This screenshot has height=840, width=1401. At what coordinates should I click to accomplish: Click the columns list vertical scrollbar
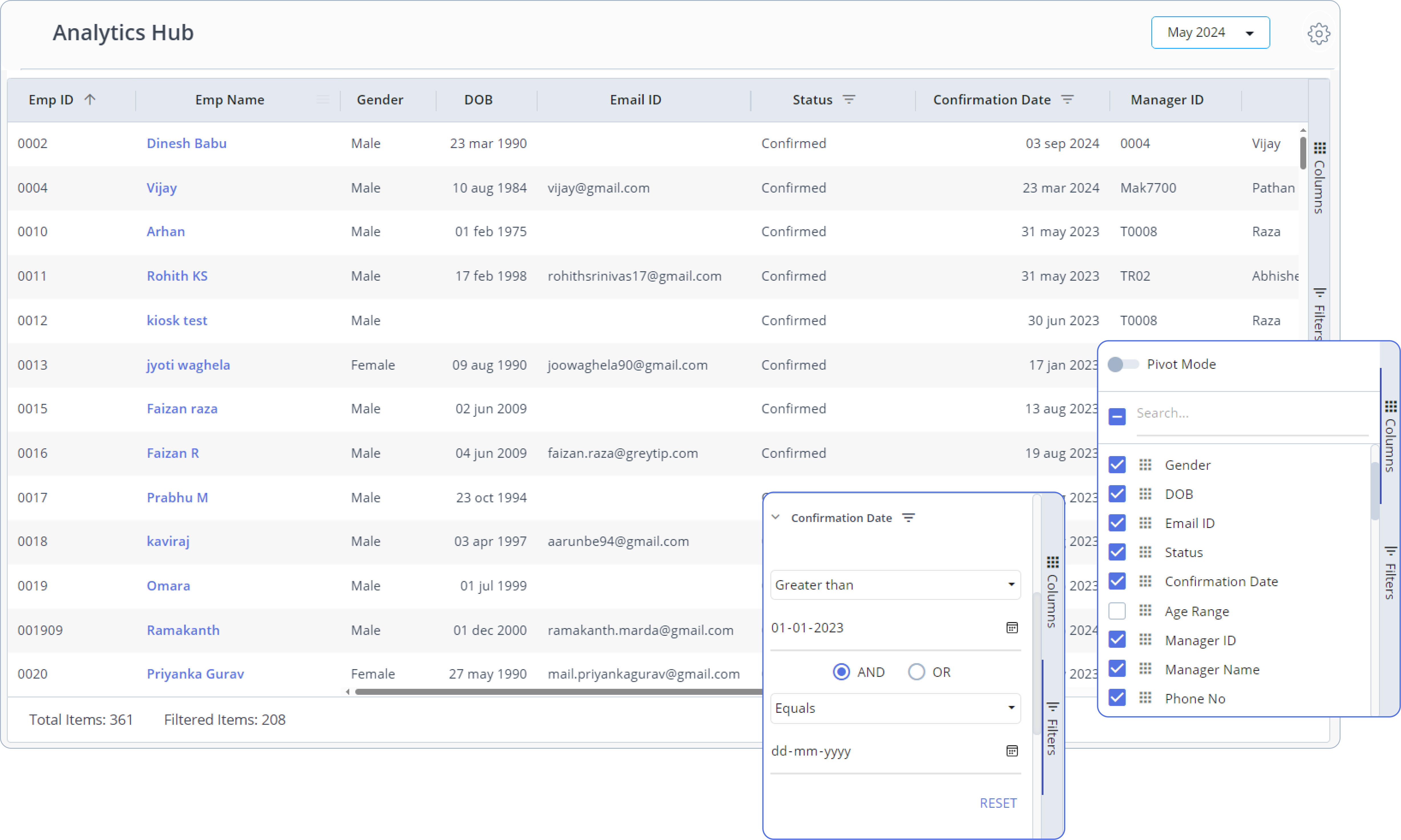pyautogui.click(x=1374, y=491)
